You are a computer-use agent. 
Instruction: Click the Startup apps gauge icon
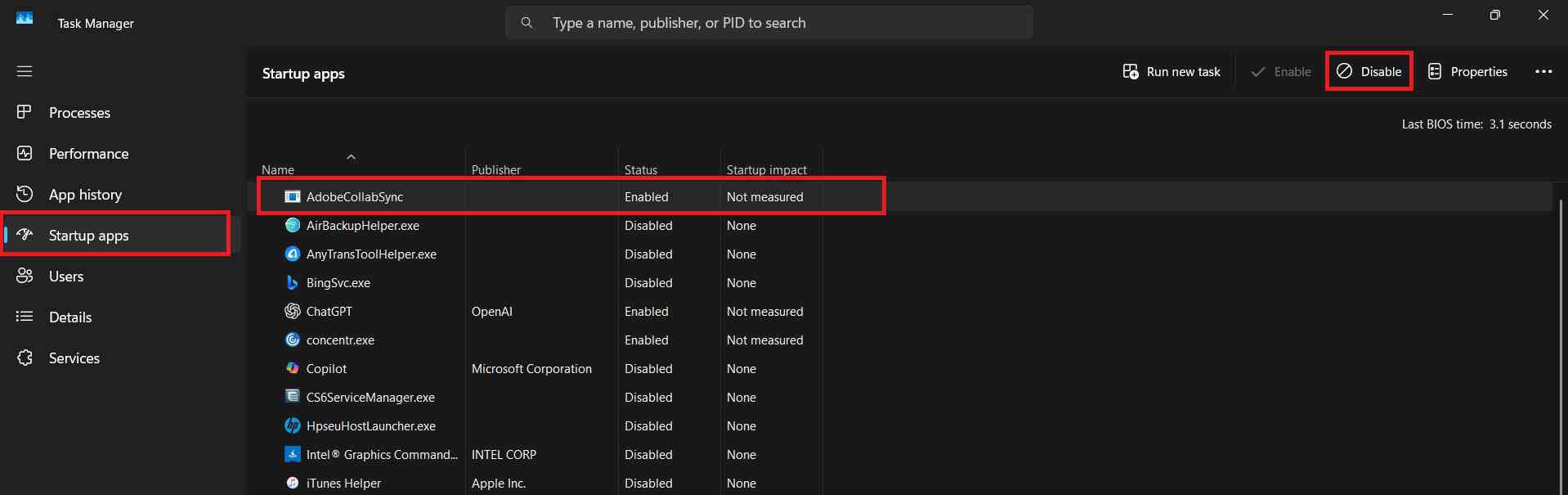pos(25,235)
